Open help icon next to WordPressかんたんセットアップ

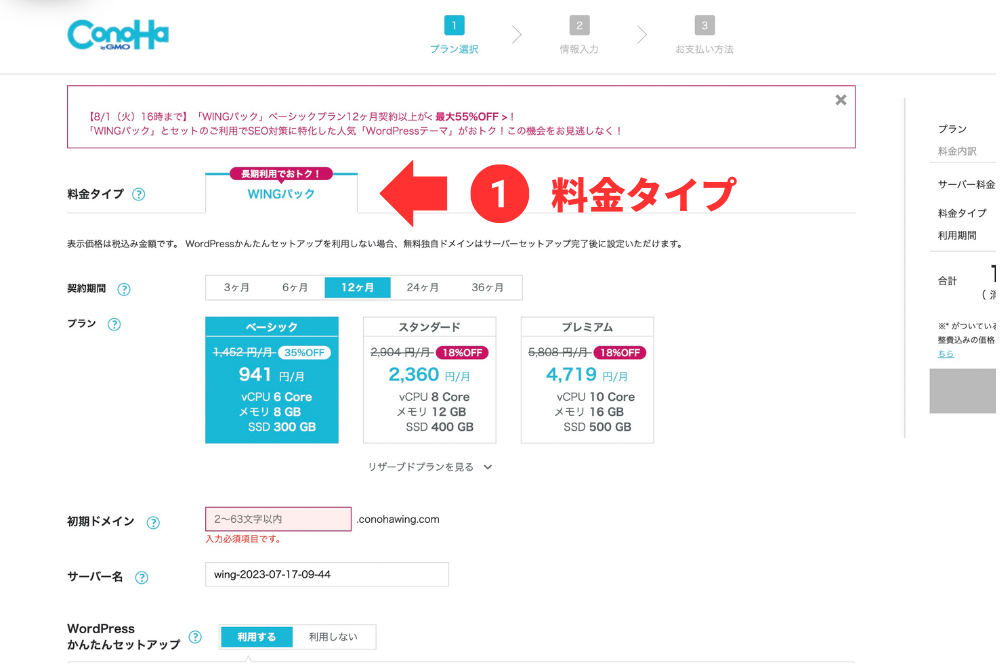coord(196,637)
